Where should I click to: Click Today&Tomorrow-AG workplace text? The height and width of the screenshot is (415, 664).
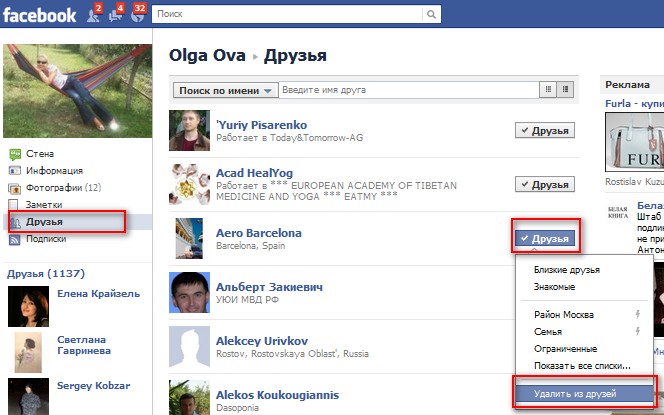coord(316,138)
